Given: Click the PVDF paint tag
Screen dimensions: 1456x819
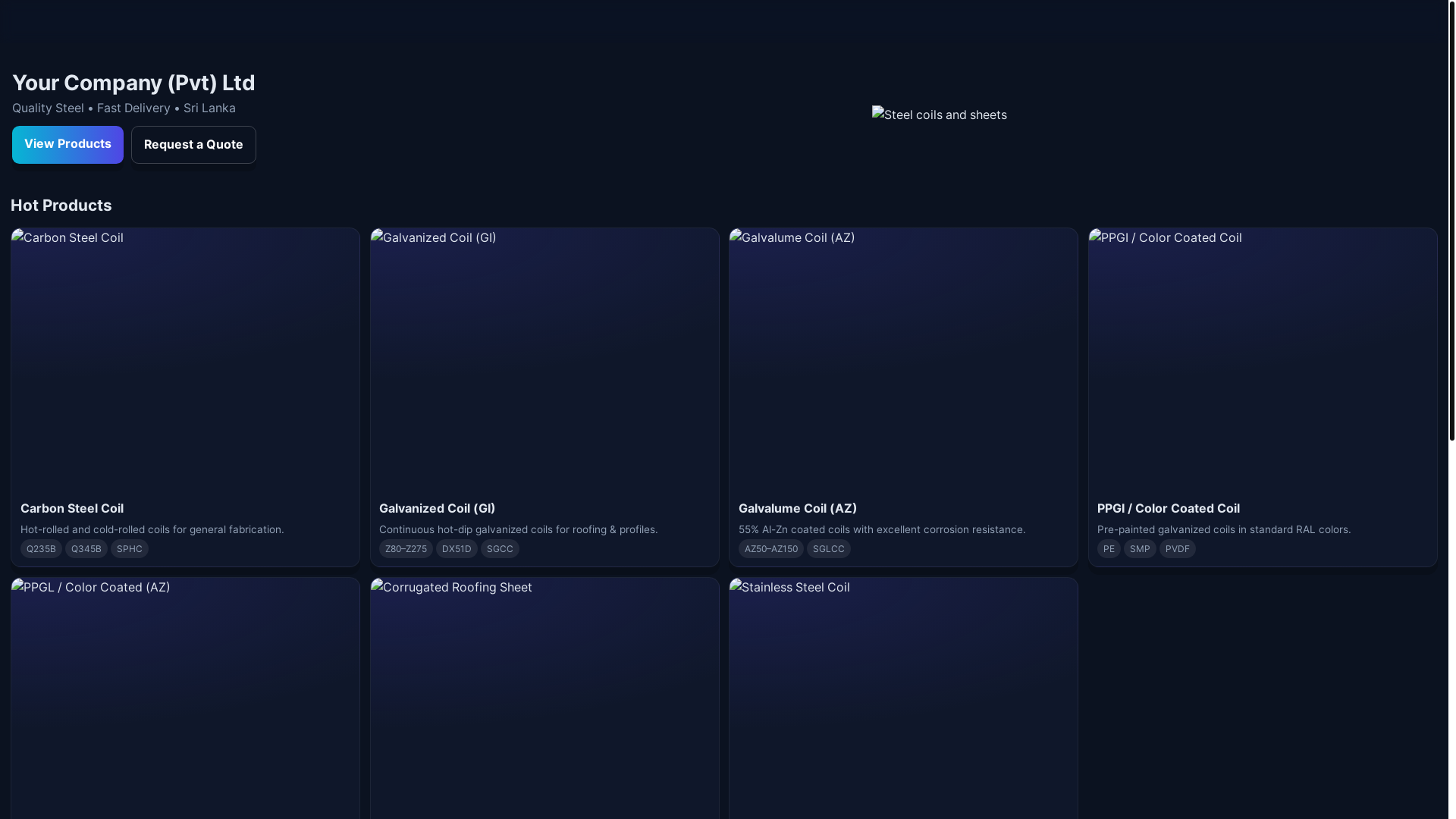Looking at the screenshot, I should click(x=1178, y=549).
